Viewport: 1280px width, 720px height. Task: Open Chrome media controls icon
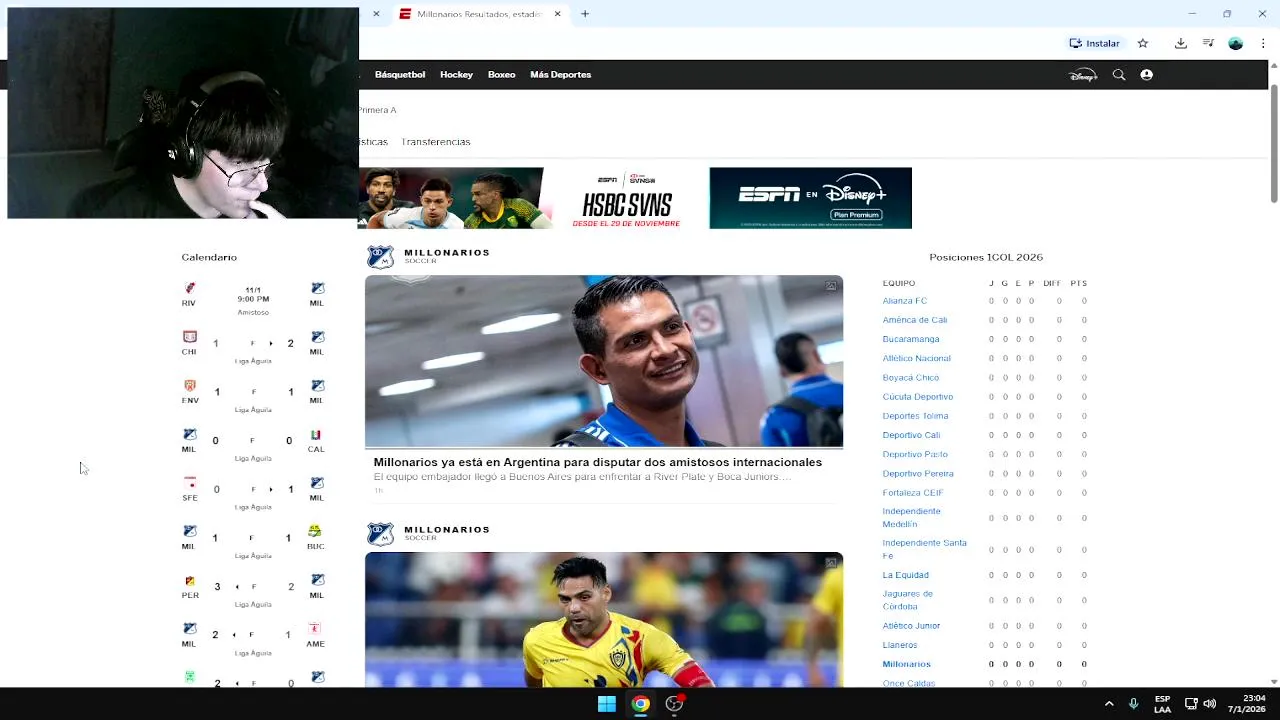click(1208, 43)
